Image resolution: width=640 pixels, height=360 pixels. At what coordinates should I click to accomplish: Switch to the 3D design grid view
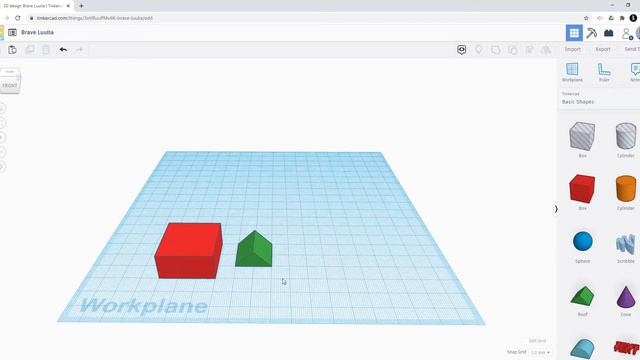pos(574,33)
